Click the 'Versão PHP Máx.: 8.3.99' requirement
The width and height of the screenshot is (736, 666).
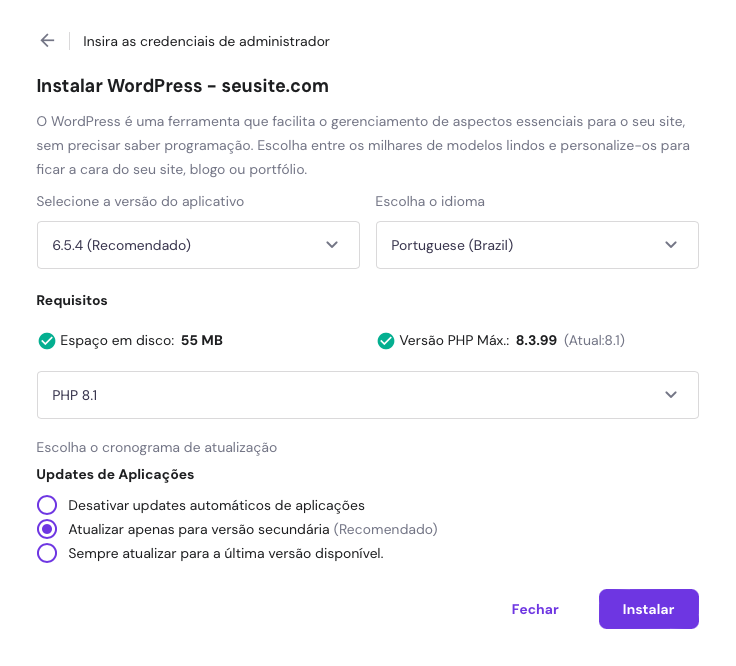pyautogui.click(x=478, y=341)
